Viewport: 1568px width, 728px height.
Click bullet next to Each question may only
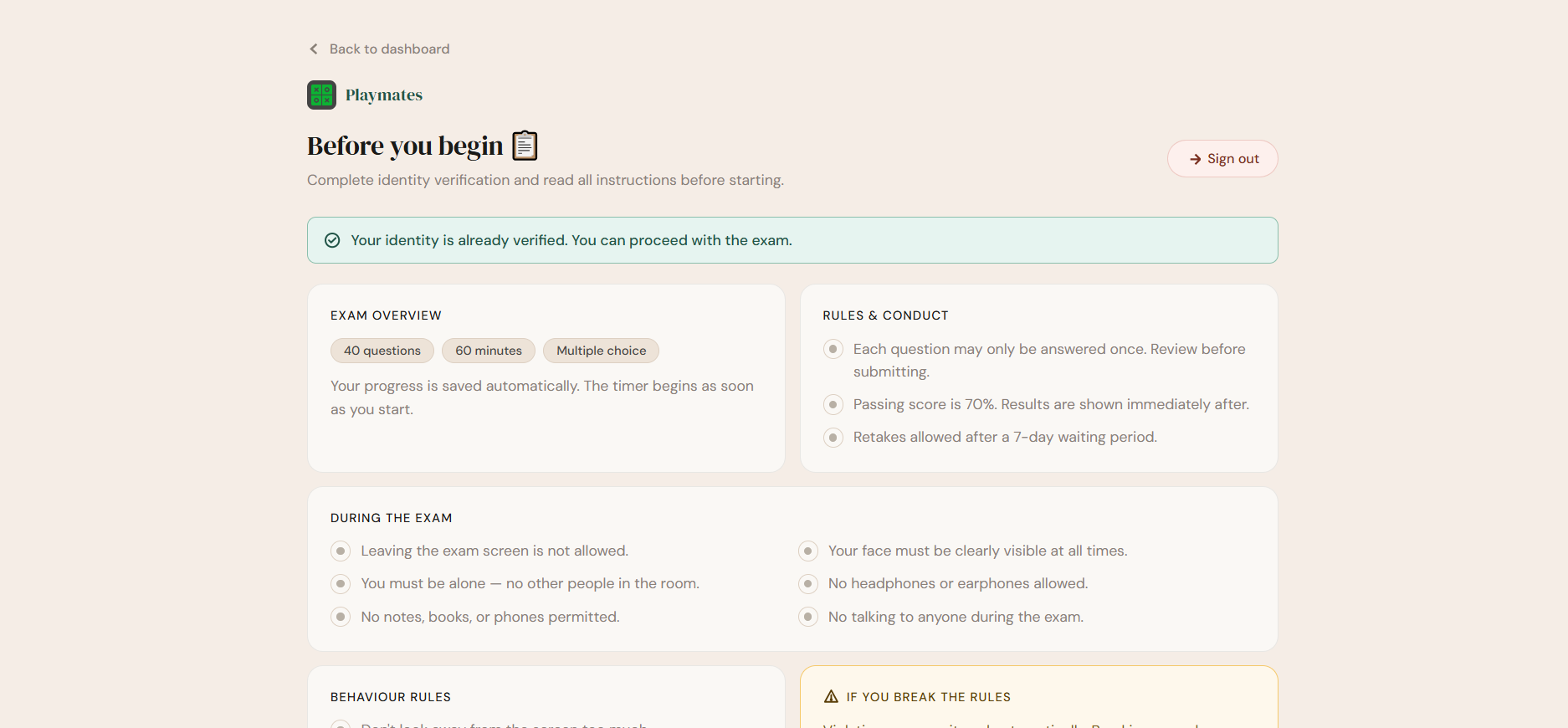833,349
